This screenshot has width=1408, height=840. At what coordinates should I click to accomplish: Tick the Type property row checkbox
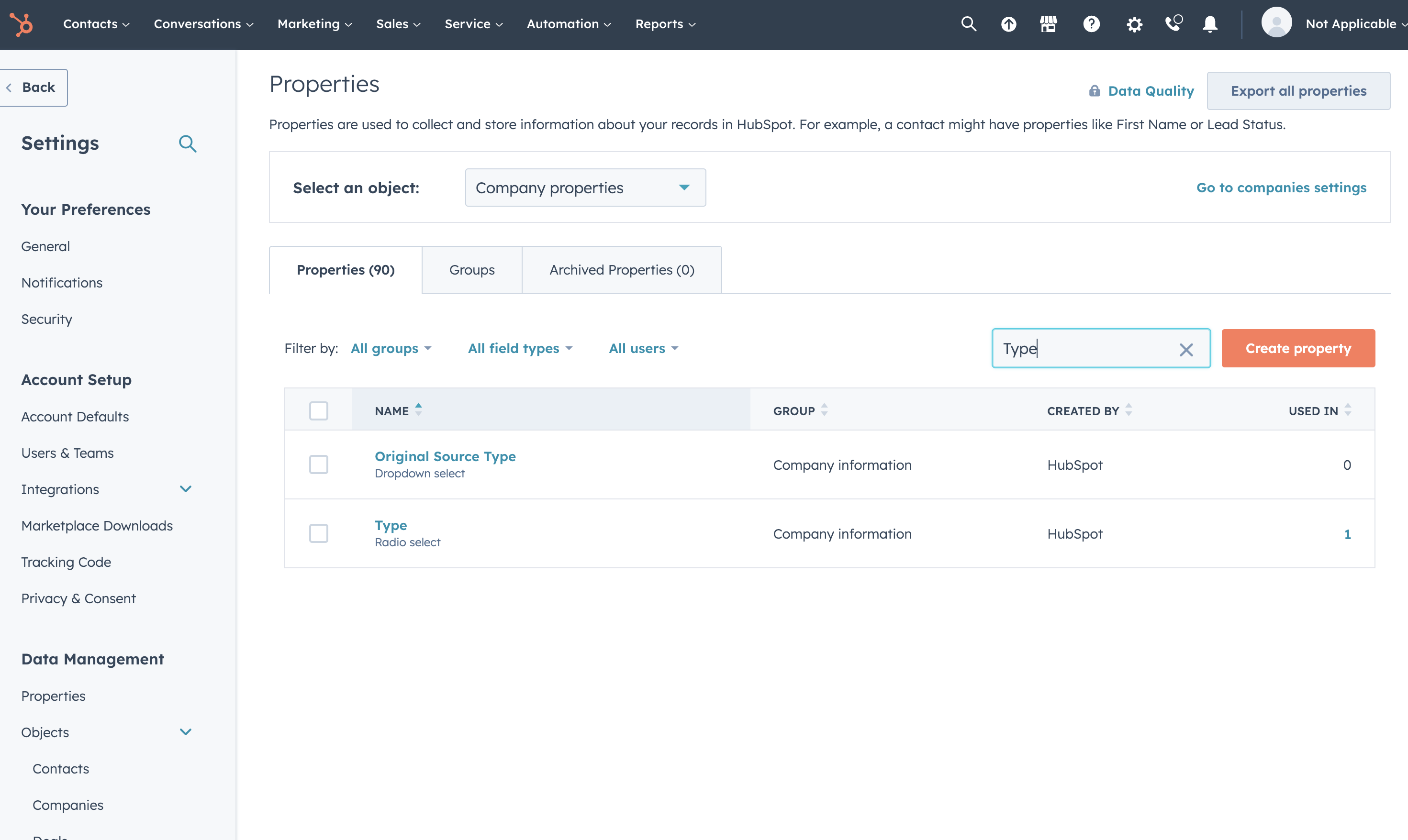[319, 533]
